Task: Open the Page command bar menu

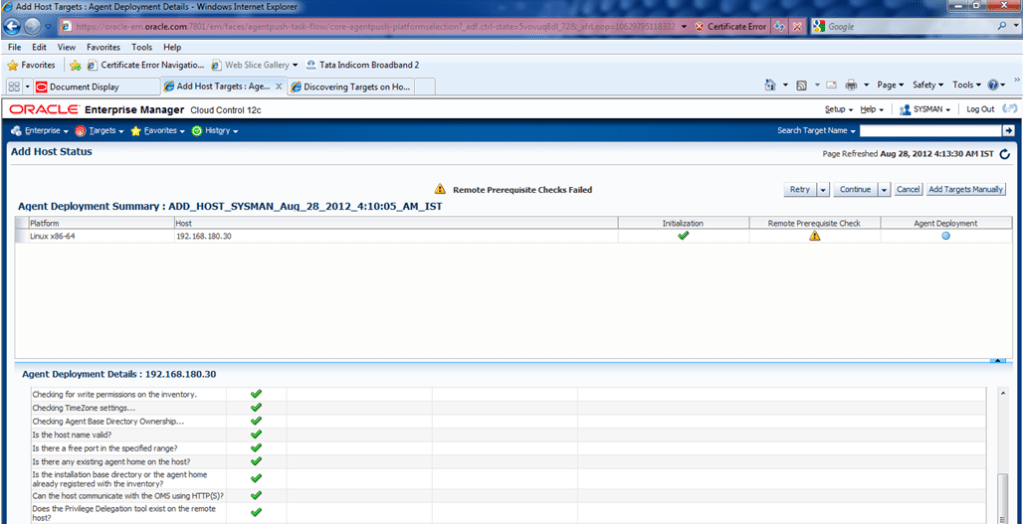Action: tap(890, 85)
